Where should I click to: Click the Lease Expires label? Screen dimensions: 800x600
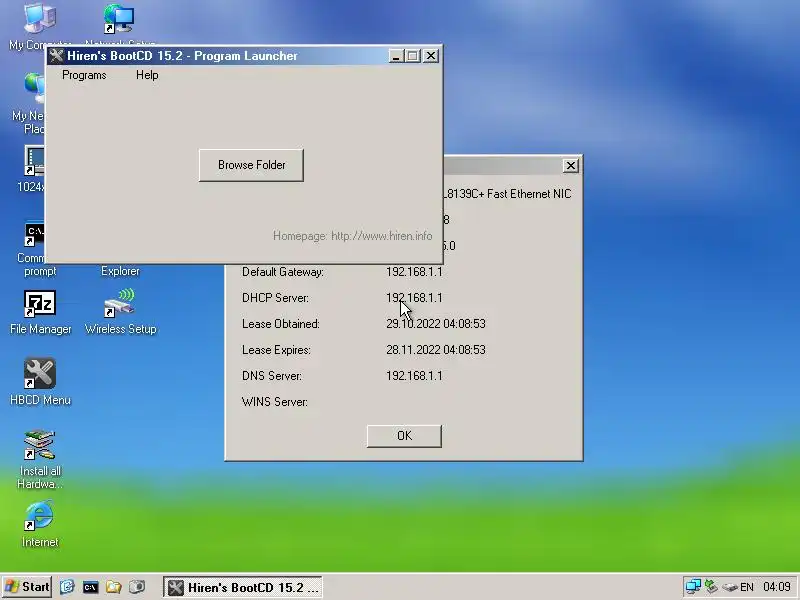(276, 350)
